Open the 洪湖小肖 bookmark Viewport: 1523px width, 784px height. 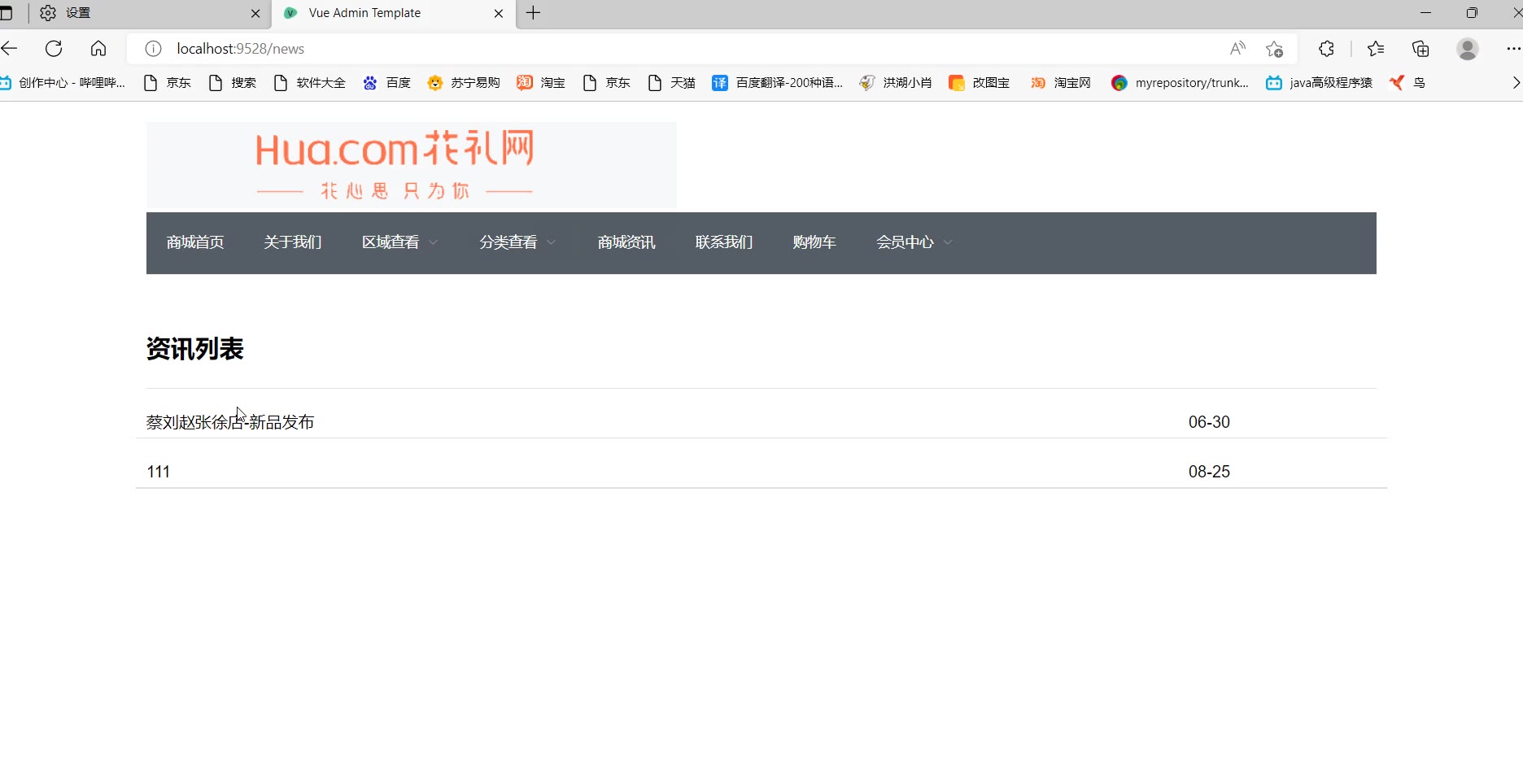896,83
